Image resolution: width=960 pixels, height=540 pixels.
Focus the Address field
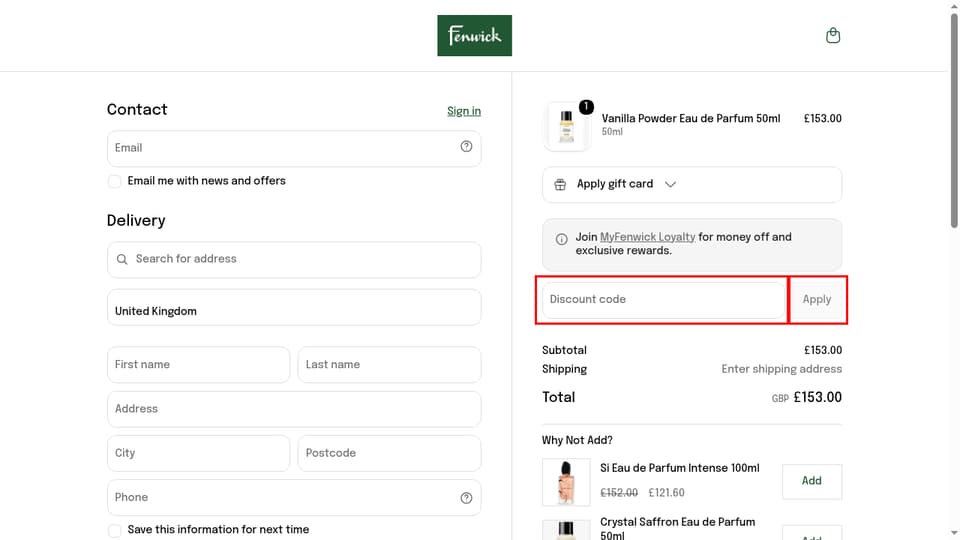pyautogui.click(x=294, y=409)
